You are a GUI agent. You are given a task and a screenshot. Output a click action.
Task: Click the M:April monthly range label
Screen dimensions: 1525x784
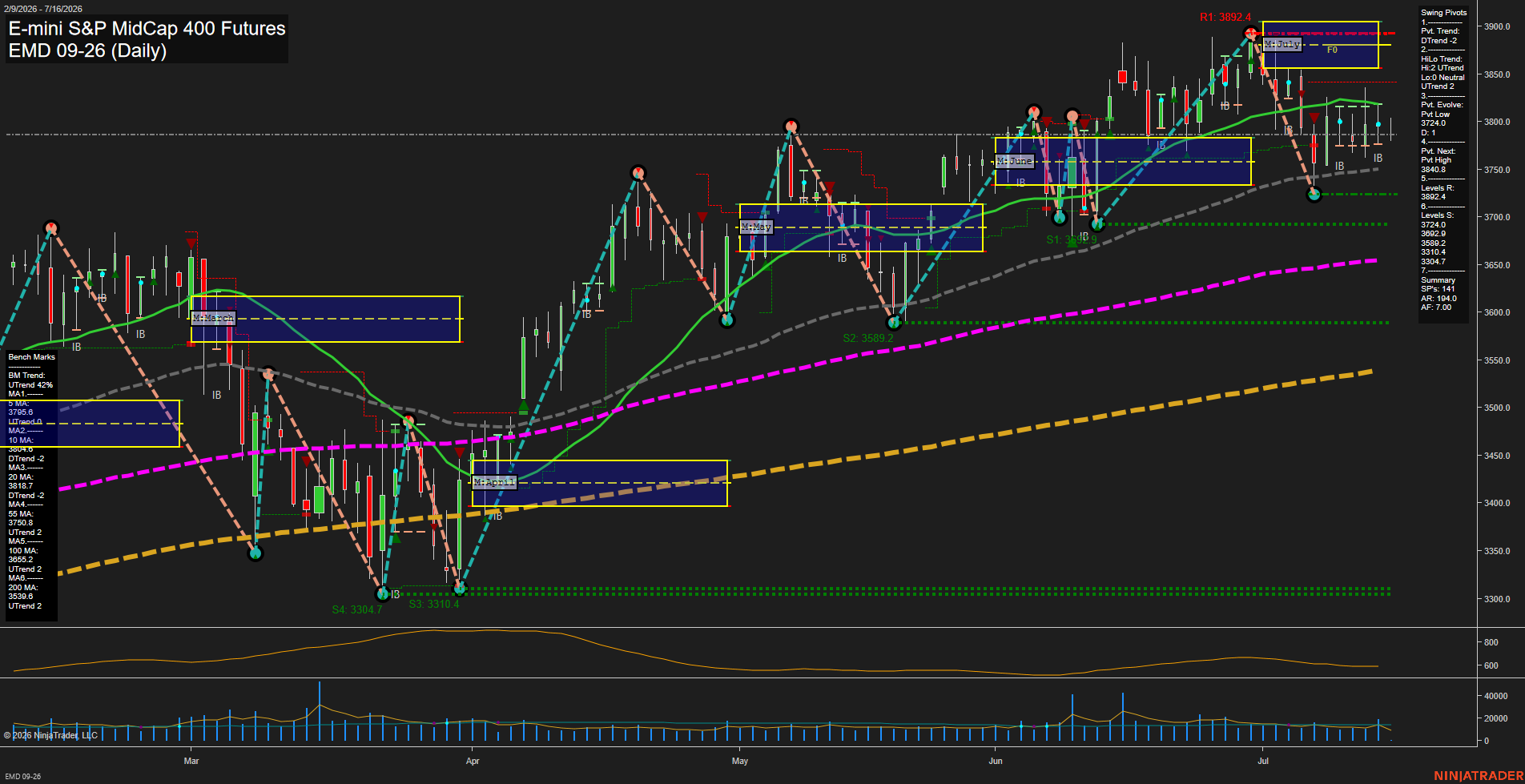click(494, 482)
